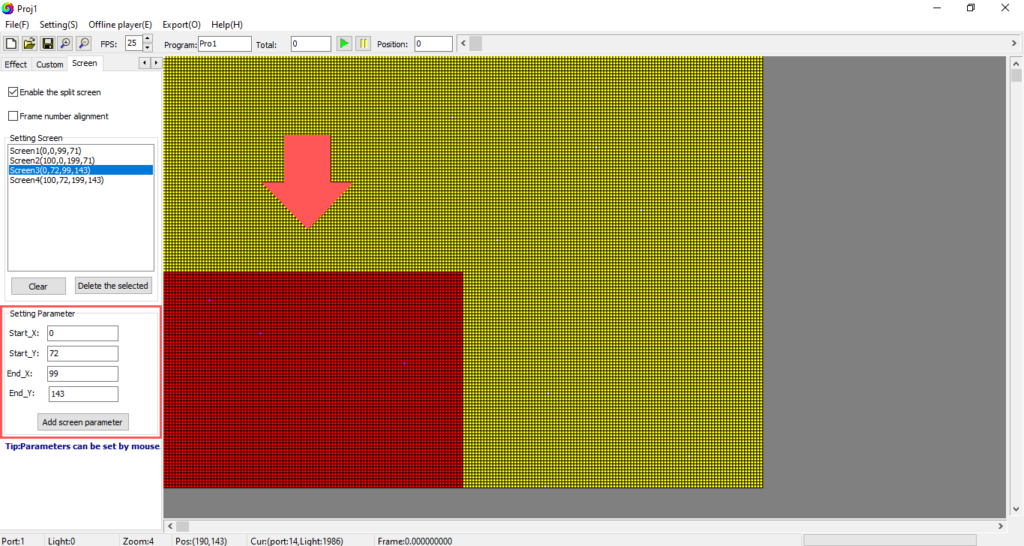Click the first magnifier zoom icon
The height and width of the screenshot is (546, 1024).
point(65,44)
